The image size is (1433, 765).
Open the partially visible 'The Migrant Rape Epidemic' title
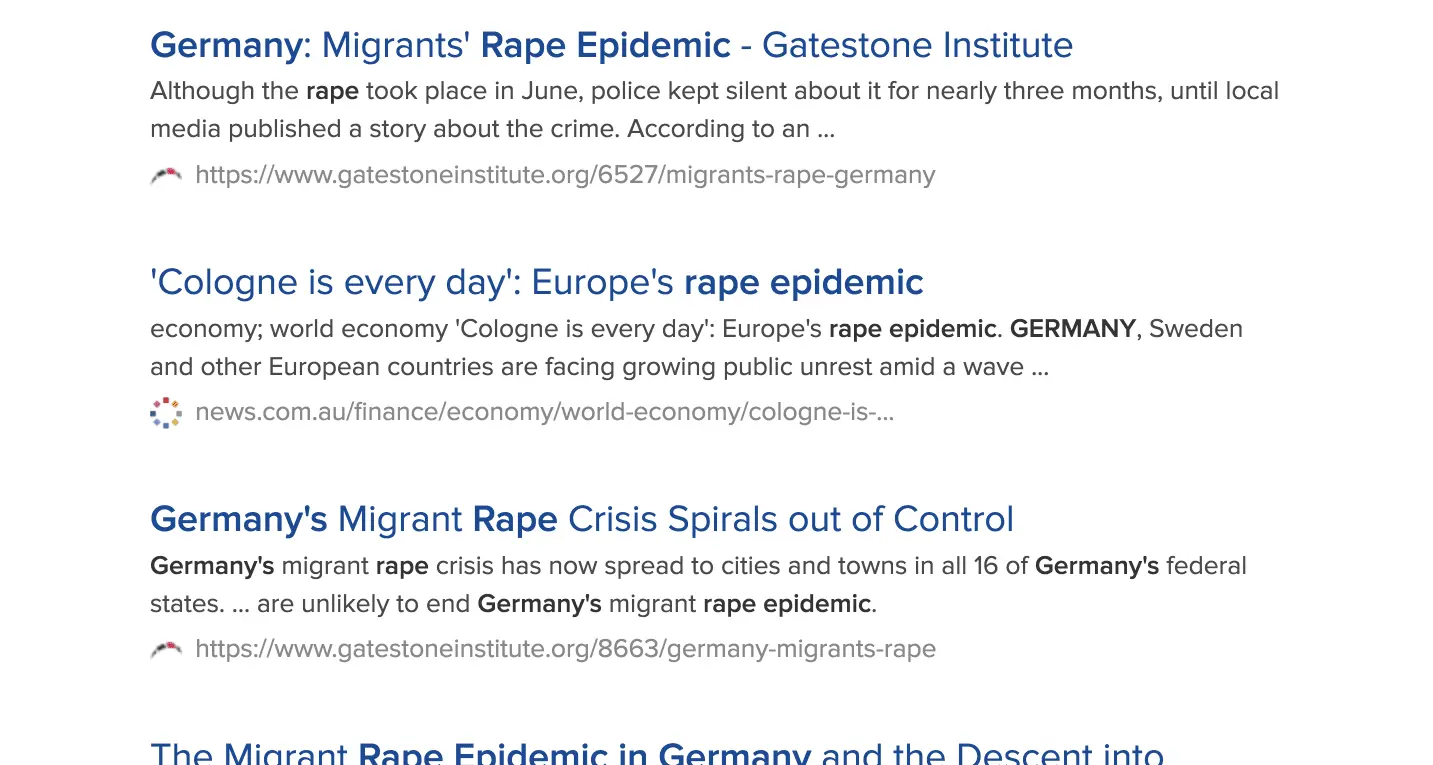point(656,752)
